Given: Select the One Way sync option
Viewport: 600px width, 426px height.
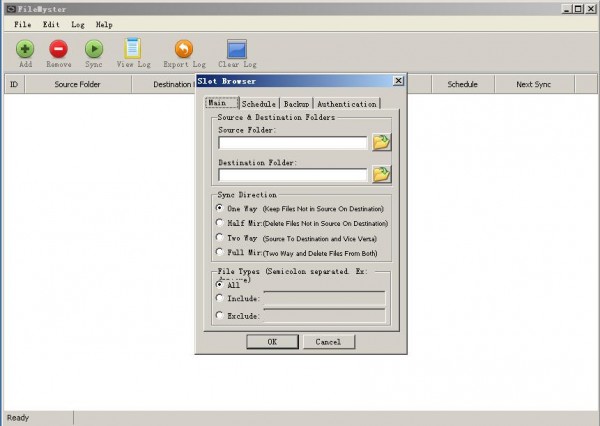Looking at the screenshot, I should pos(220,208).
